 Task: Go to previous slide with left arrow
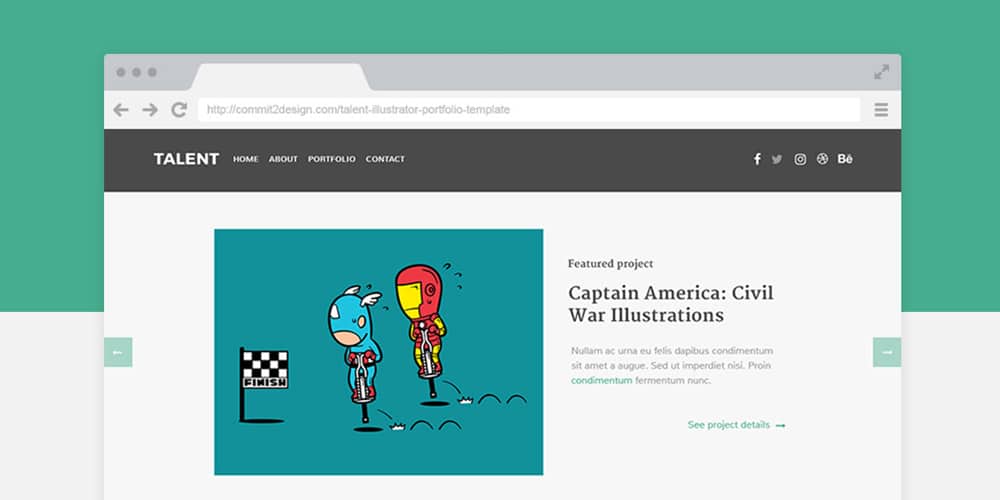point(118,352)
